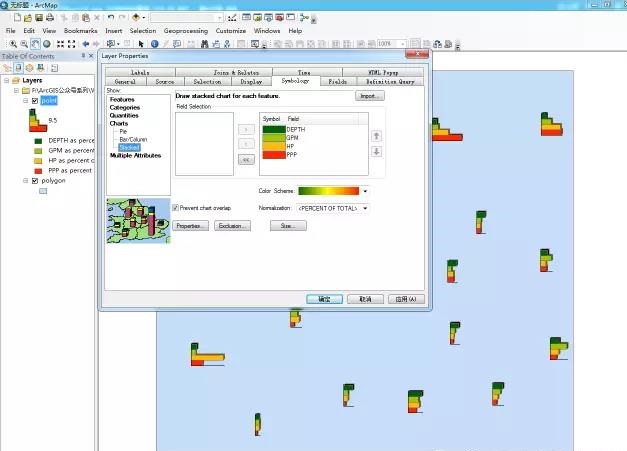Image resolution: width=627 pixels, height=451 pixels.
Task: Switch to the Fields tab
Action: [x=338, y=82]
